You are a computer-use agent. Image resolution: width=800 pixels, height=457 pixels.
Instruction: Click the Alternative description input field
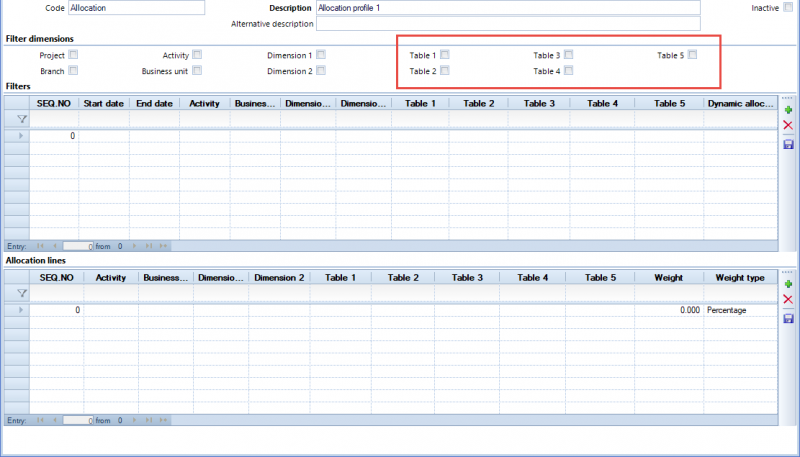(x=508, y=23)
